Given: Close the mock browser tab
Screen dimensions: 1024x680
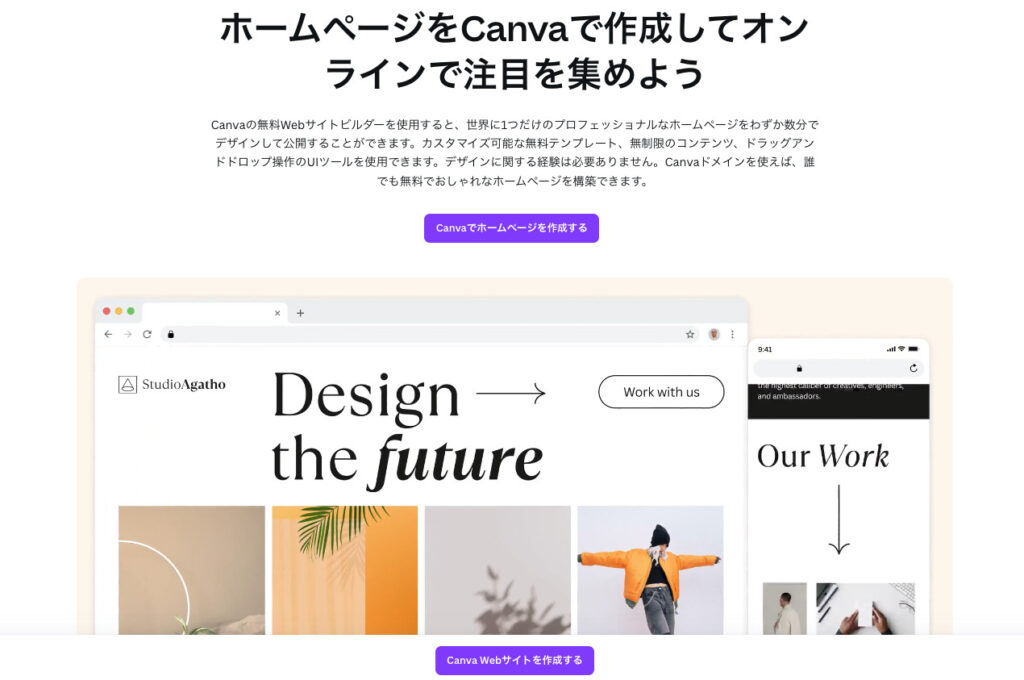Looking at the screenshot, I should click(278, 313).
